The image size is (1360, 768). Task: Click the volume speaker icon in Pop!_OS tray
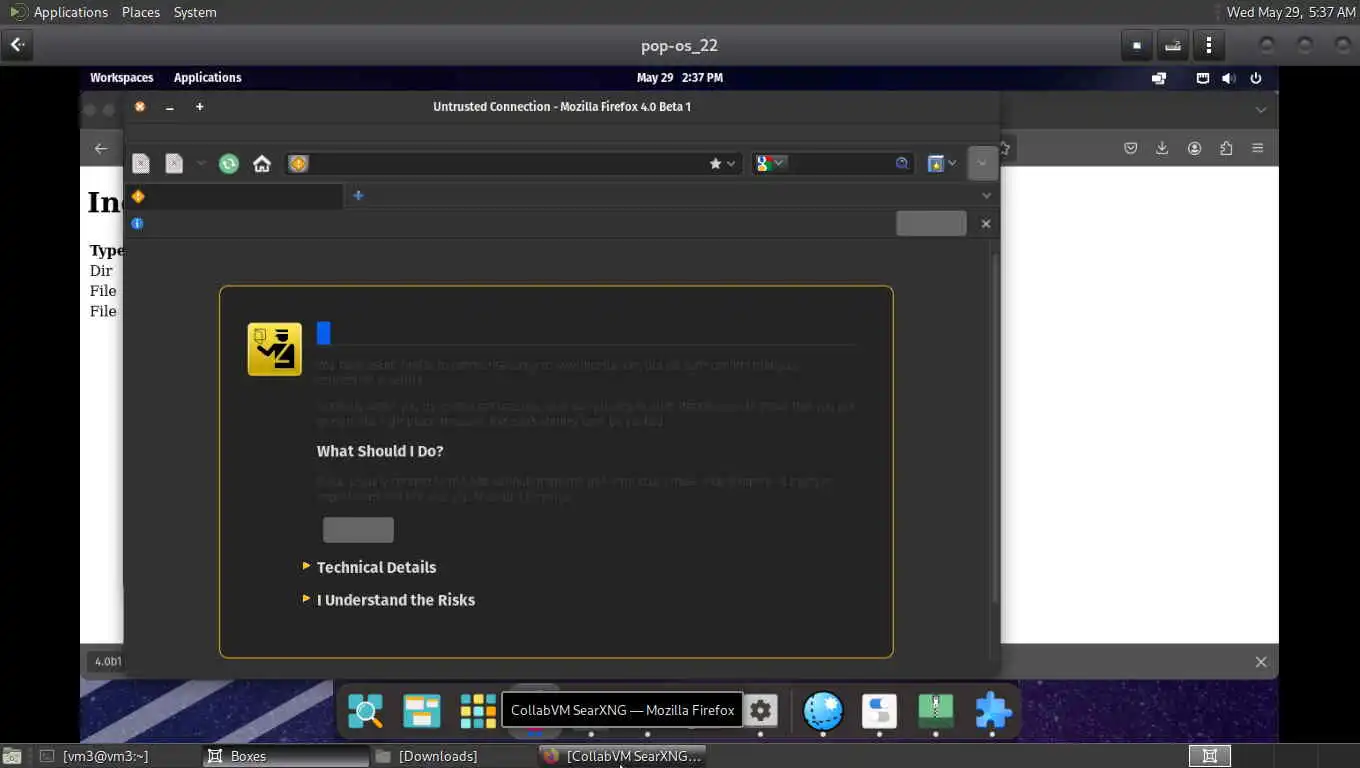click(1228, 78)
